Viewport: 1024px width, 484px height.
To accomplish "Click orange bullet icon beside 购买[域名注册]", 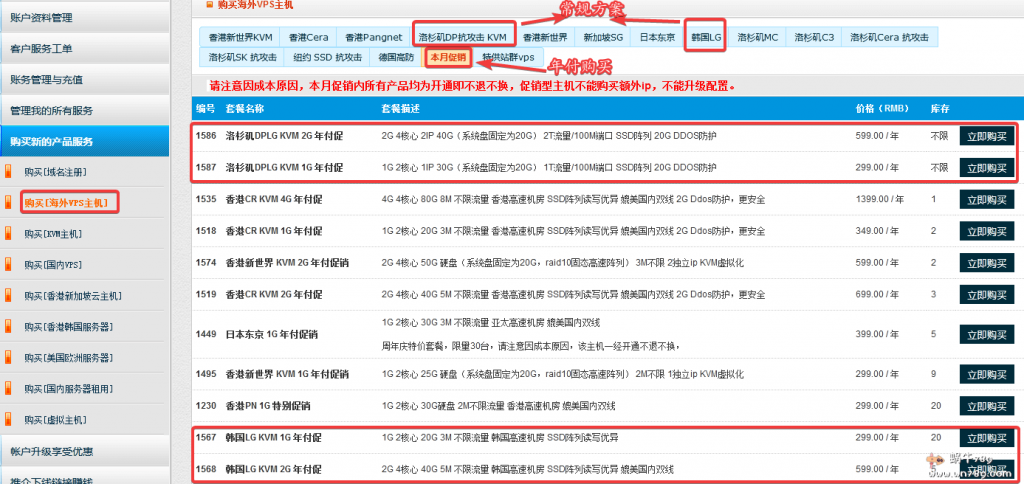I will pyautogui.click(x=7, y=172).
